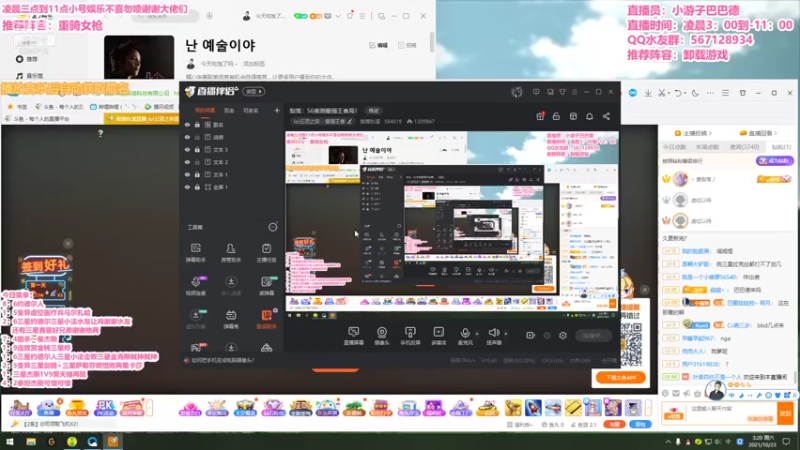The height and width of the screenshot is (450, 800).
Task: Expand the speaker volume arrow
Action: [506, 334]
